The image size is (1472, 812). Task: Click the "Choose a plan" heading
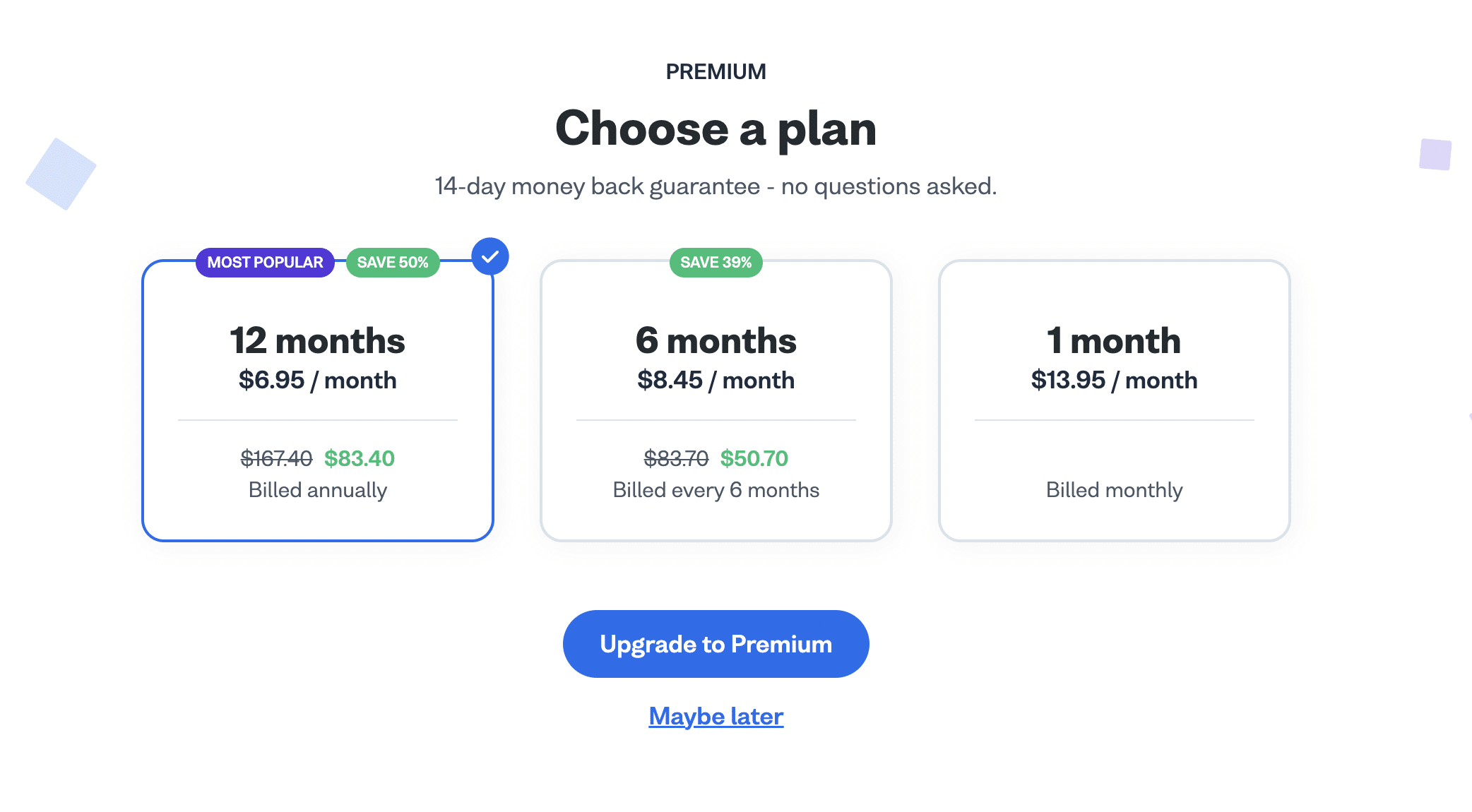coord(716,129)
